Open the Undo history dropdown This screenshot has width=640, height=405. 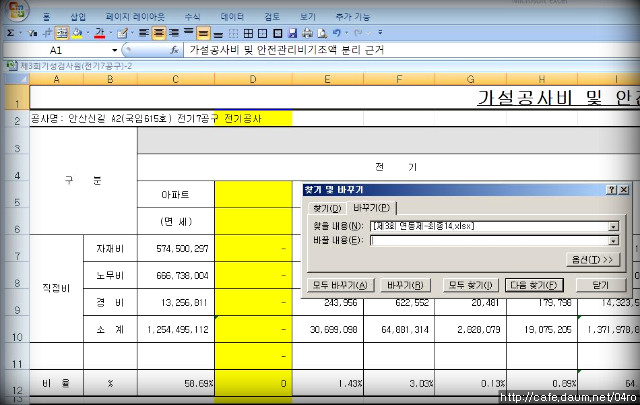click(x=347, y=33)
